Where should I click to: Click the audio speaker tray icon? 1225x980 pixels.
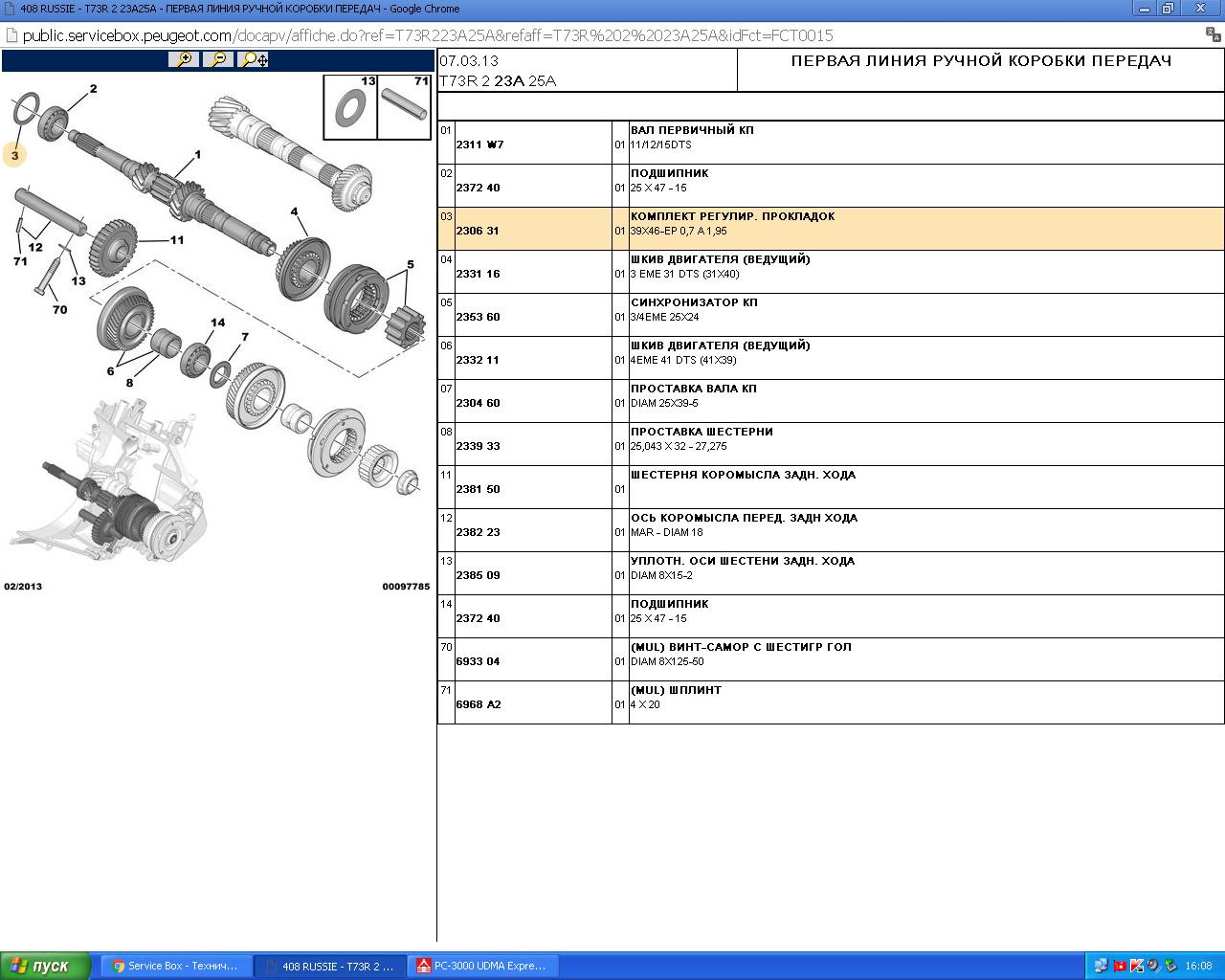(x=1153, y=966)
